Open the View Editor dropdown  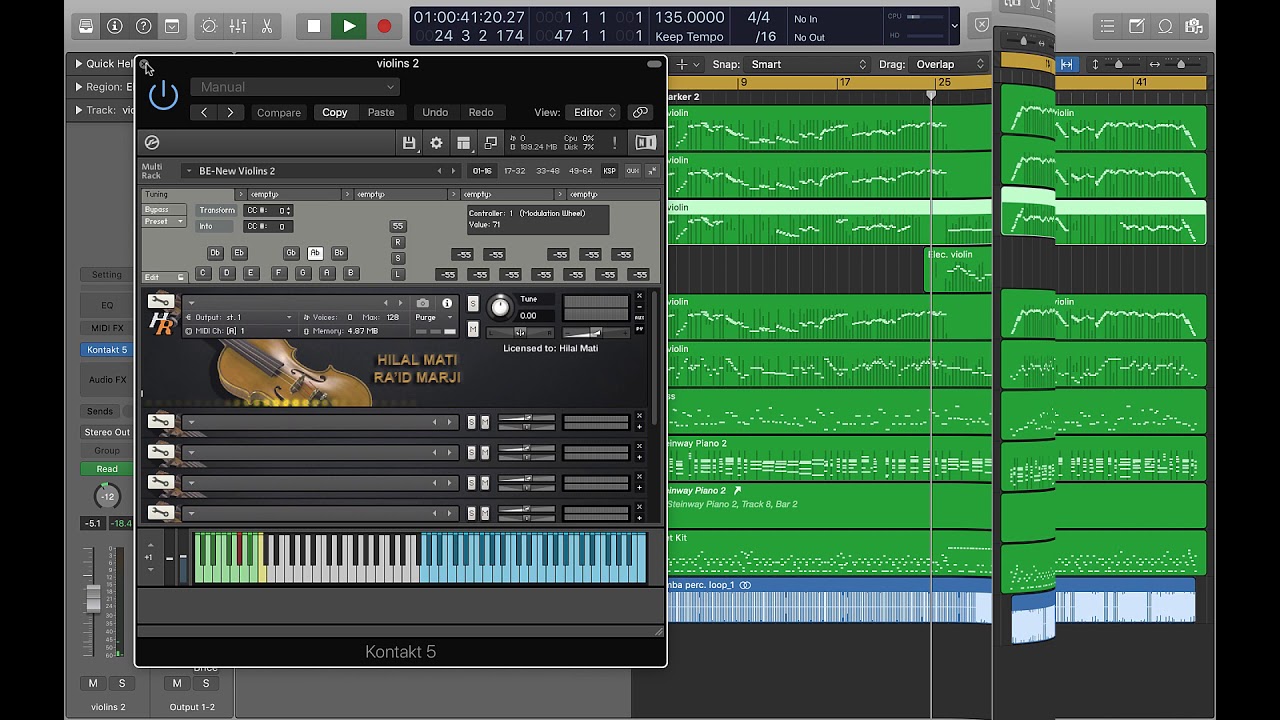(x=594, y=112)
